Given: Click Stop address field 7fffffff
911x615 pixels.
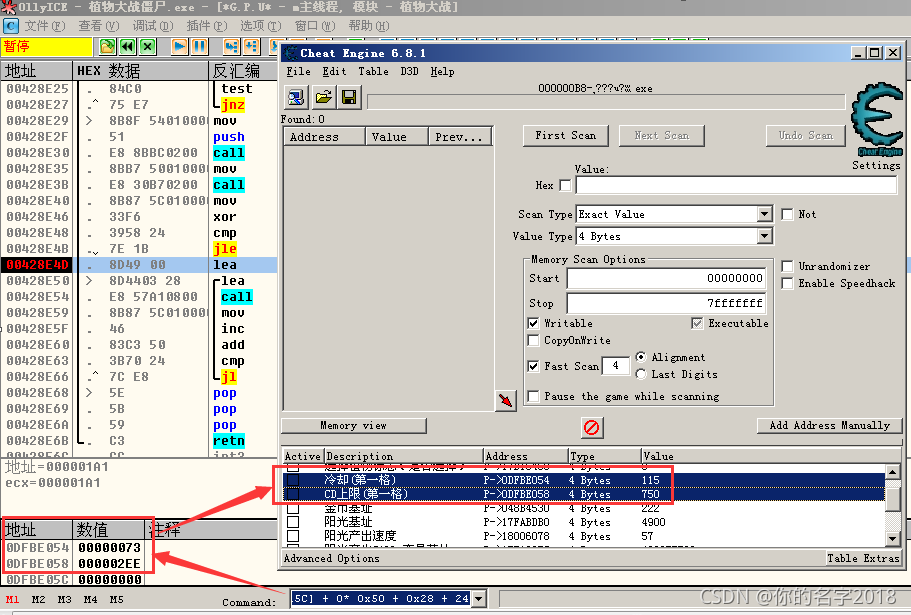Looking at the screenshot, I should point(666,303).
